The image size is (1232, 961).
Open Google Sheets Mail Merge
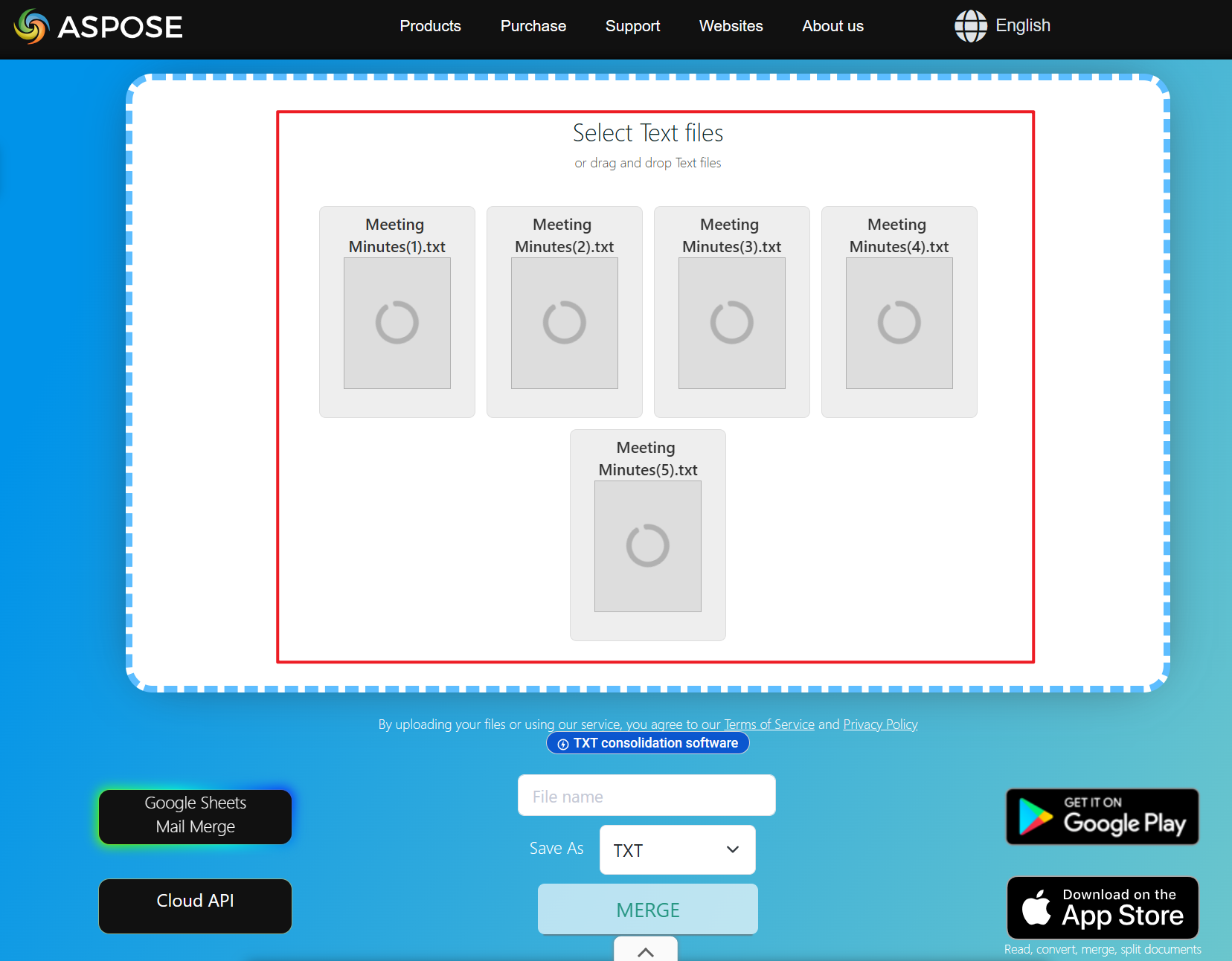(x=195, y=817)
